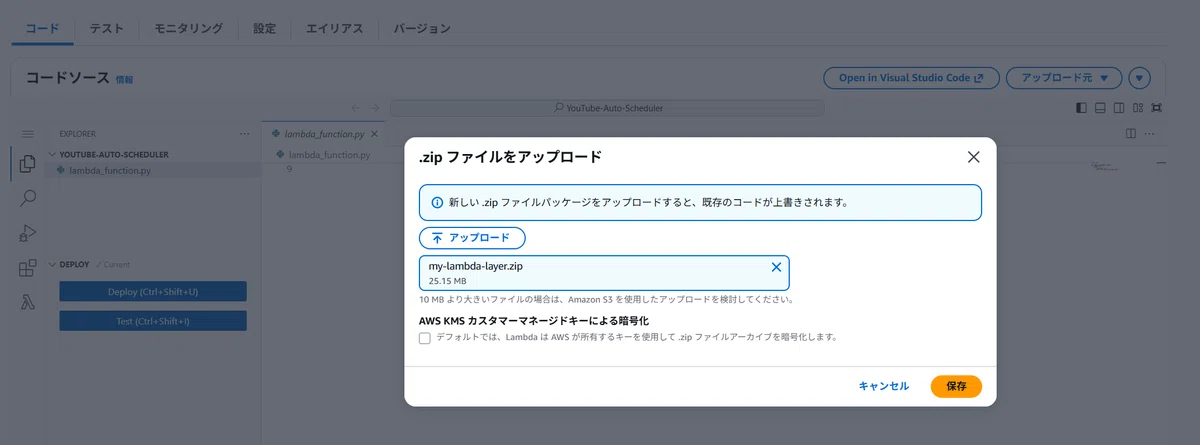Remove my-lambda-layer.zip file

(776, 267)
